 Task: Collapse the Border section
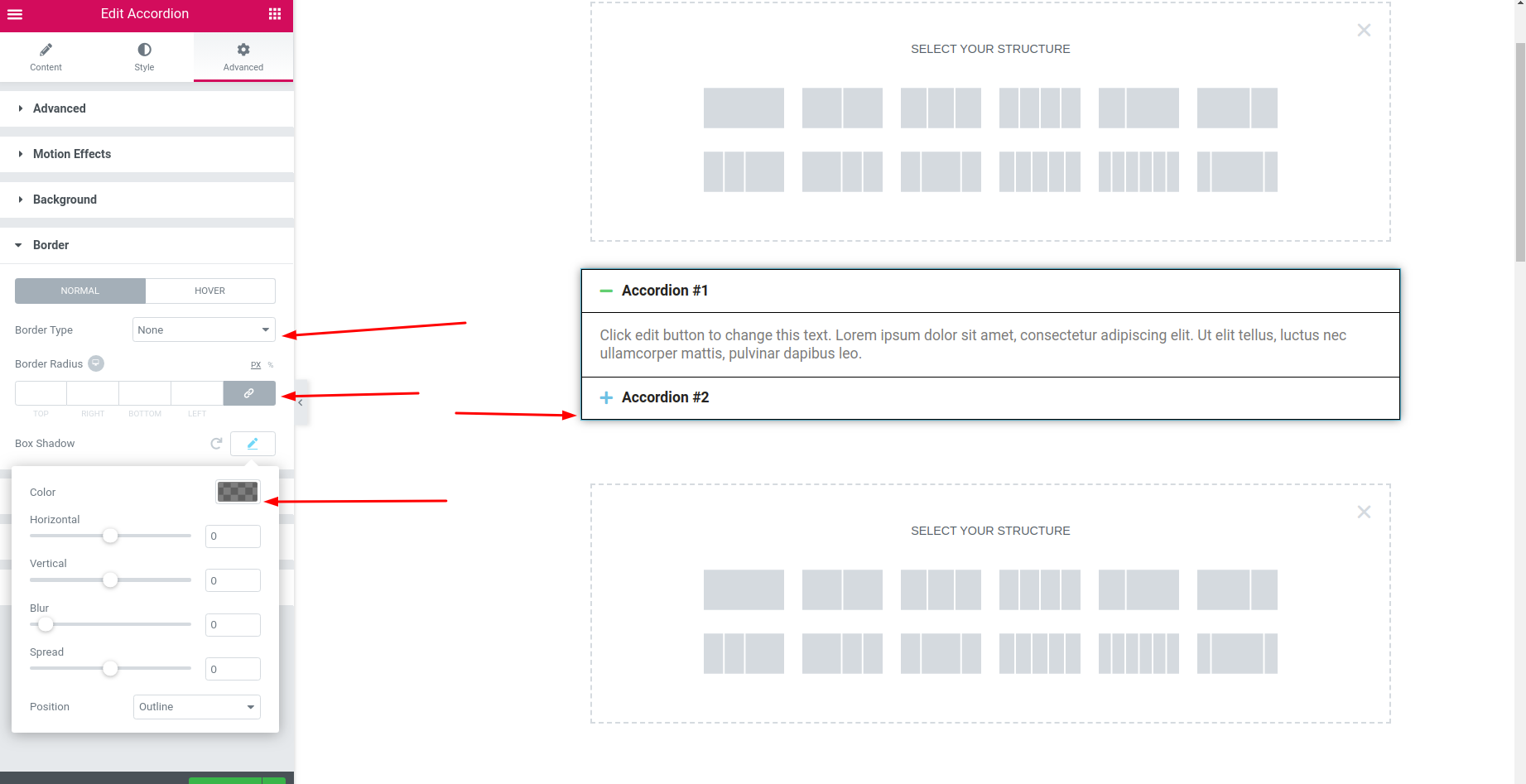pyautogui.click(x=147, y=245)
